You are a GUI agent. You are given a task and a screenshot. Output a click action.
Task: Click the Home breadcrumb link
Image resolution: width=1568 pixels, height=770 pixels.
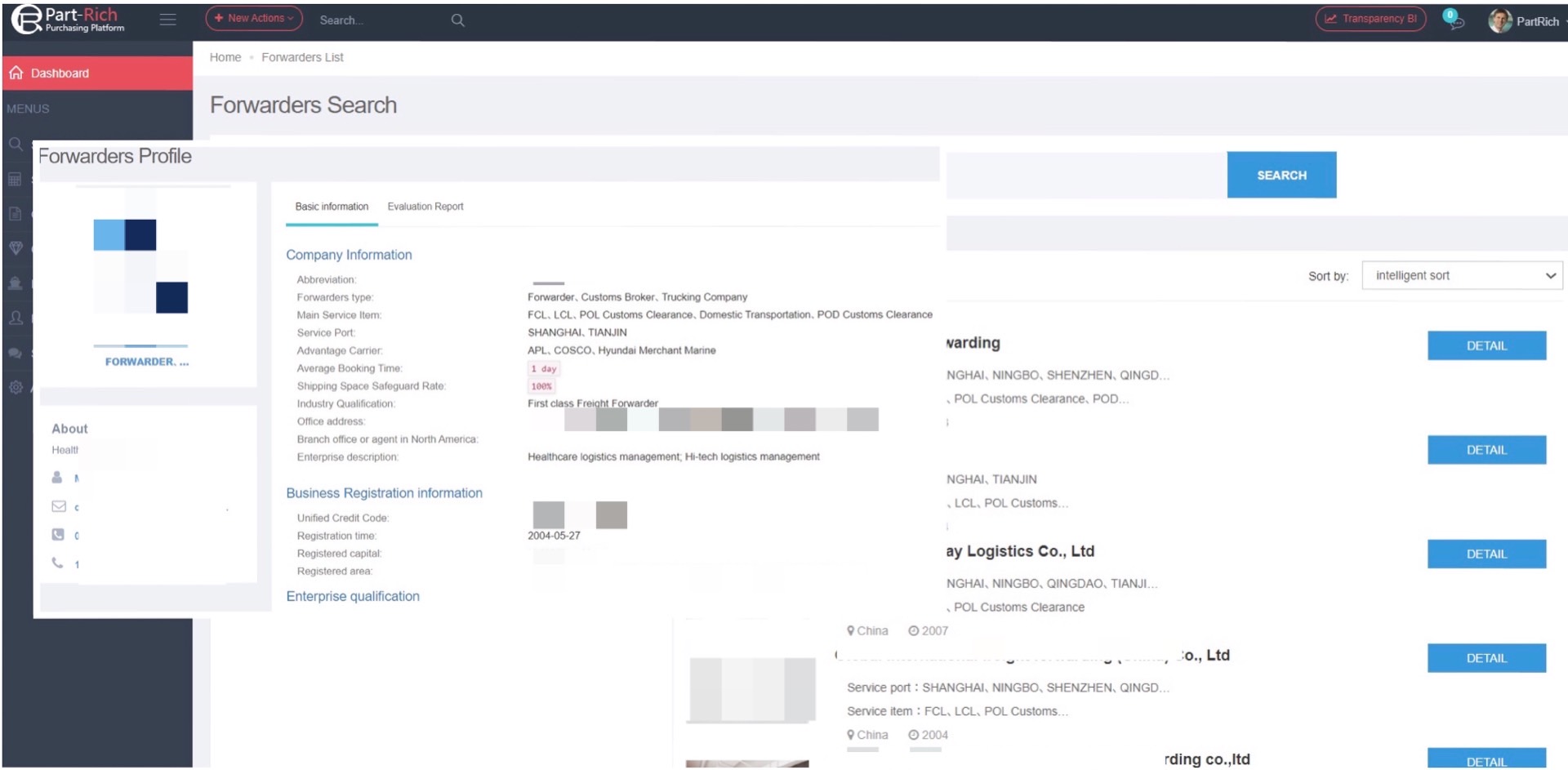click(225, 57)
